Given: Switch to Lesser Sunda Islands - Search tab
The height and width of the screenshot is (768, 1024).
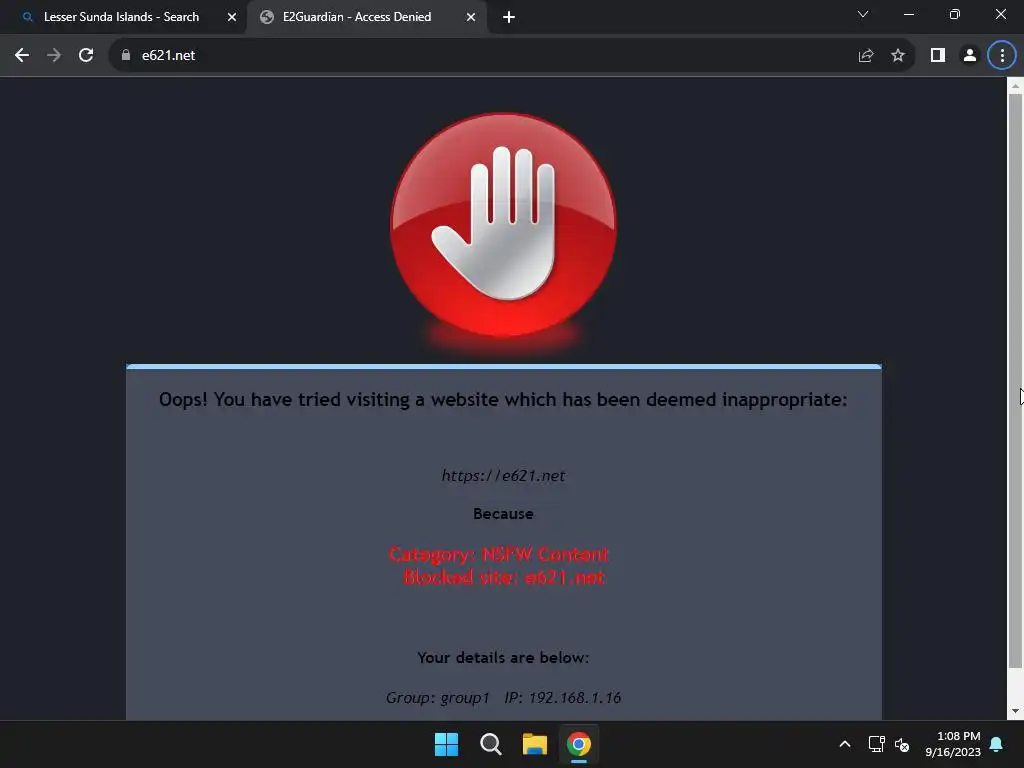Looking at the screenshot, I should click(x=121, y=17).
